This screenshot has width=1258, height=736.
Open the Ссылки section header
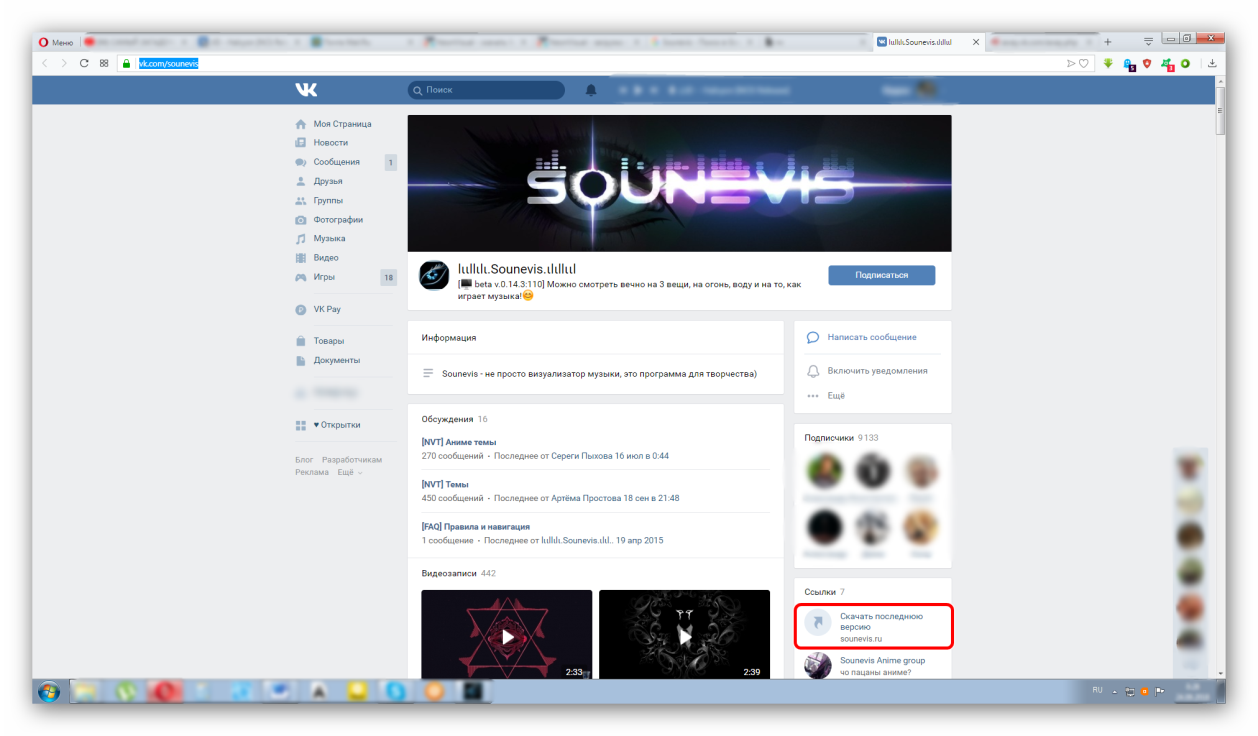pos(820,592)
